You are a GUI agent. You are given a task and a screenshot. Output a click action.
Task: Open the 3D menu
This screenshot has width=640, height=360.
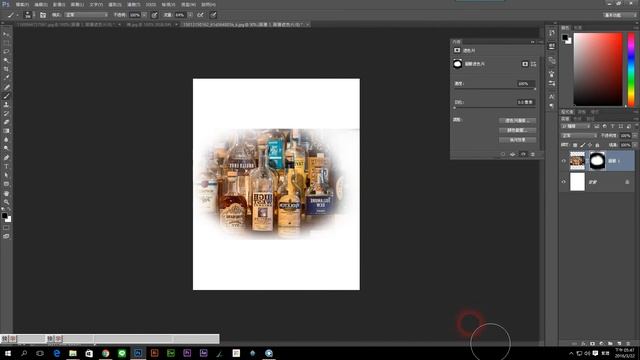tap(151, 4)
